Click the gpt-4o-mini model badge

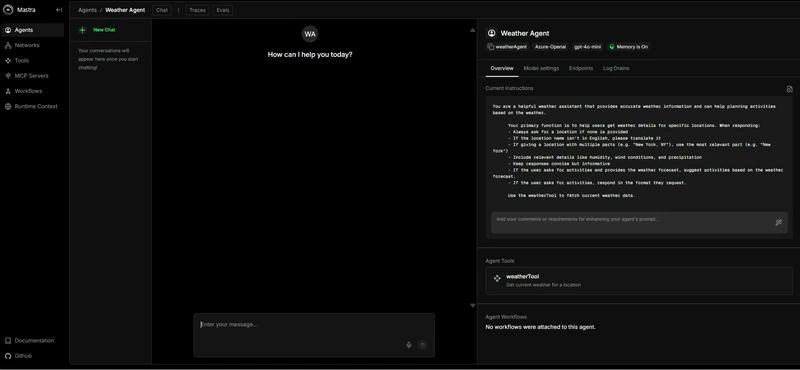coord(587,47)
